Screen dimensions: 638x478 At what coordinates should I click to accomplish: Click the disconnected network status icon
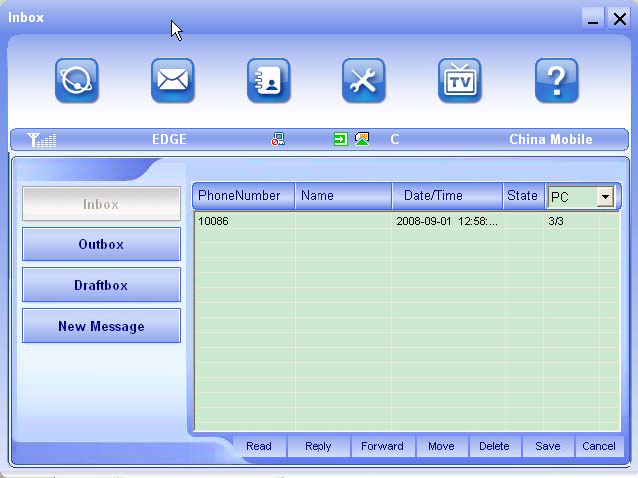278,139
